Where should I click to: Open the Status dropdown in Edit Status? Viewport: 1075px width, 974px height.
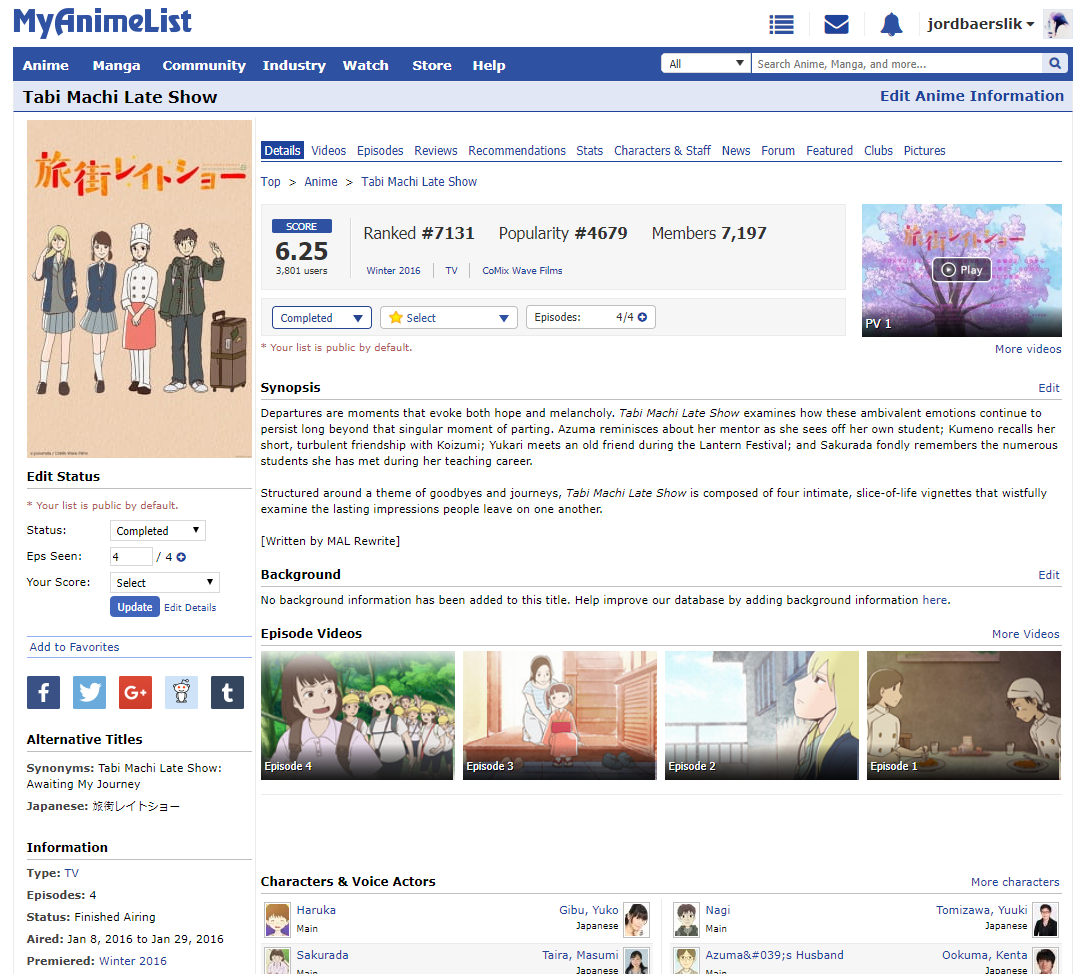point(158,531)
